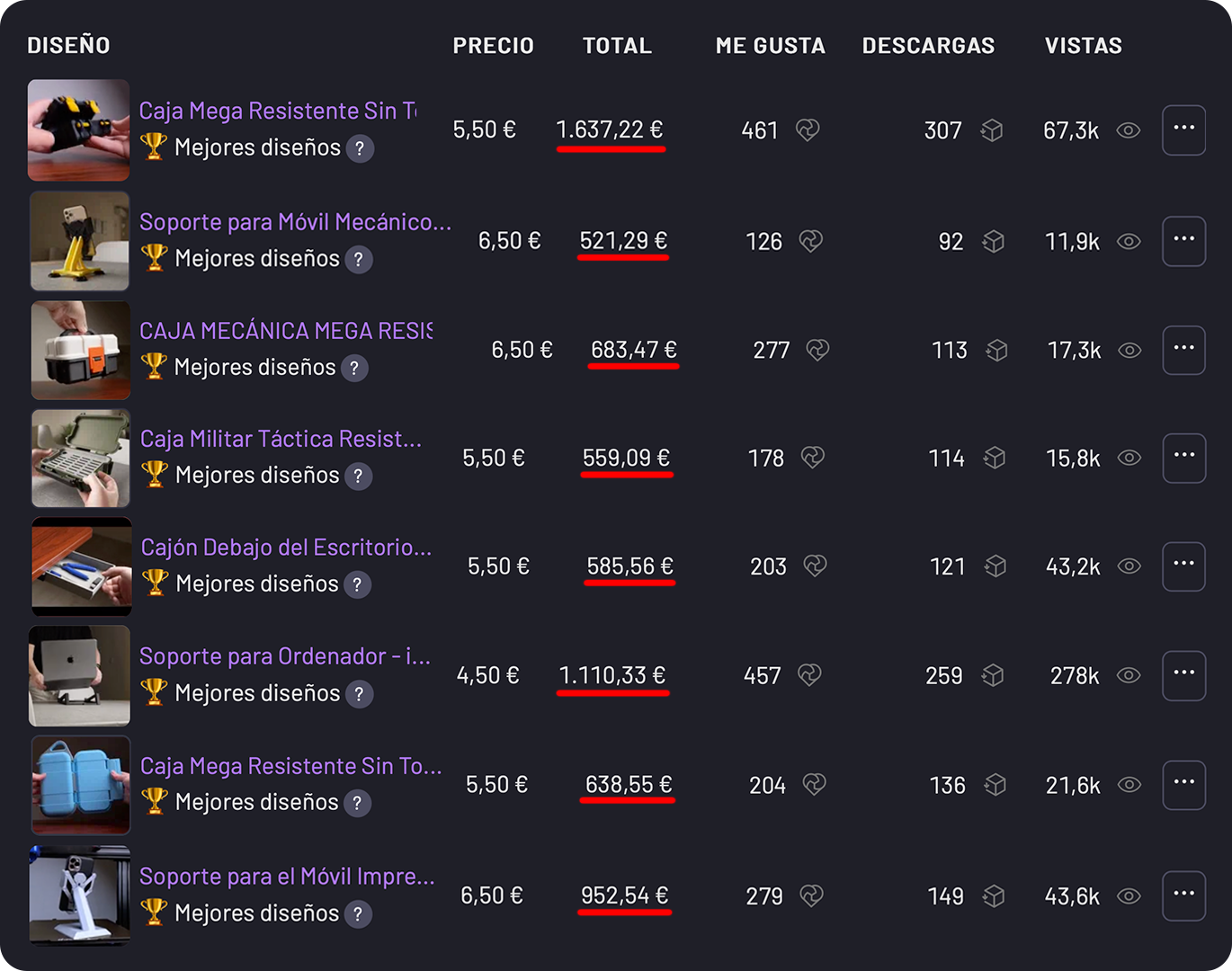Expand the more actions menu for Caja Militar Táctica
Screen dimensions: 1232x971
(1183, 458)
